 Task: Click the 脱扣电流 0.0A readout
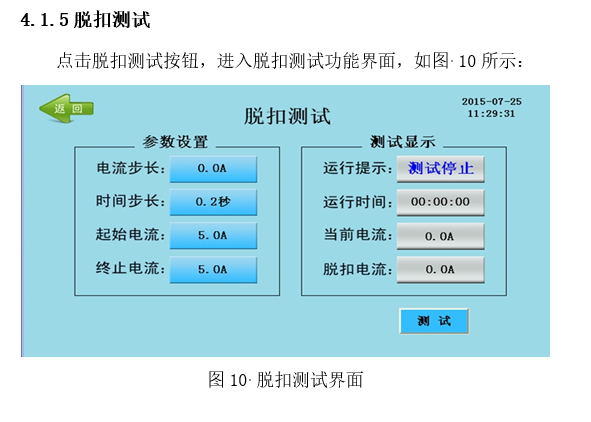pyautogui.click(x=441, y=270)
